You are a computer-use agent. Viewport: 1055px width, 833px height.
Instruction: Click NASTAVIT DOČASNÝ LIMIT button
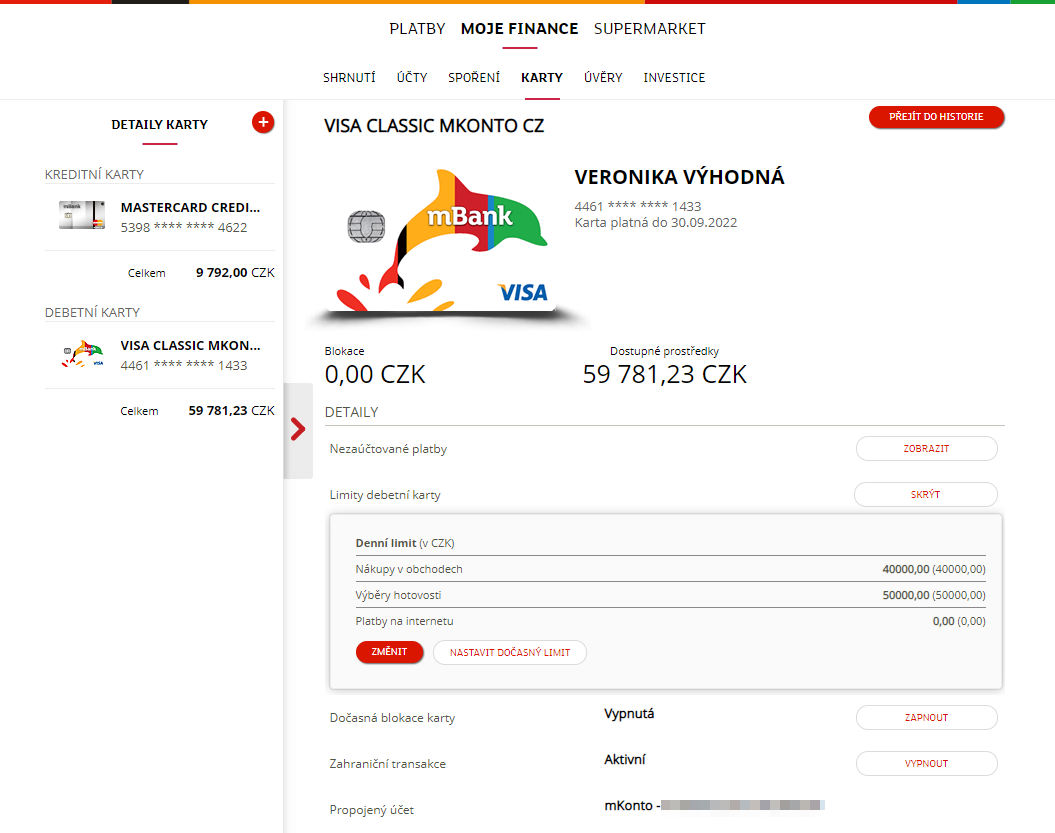[510, 653]
